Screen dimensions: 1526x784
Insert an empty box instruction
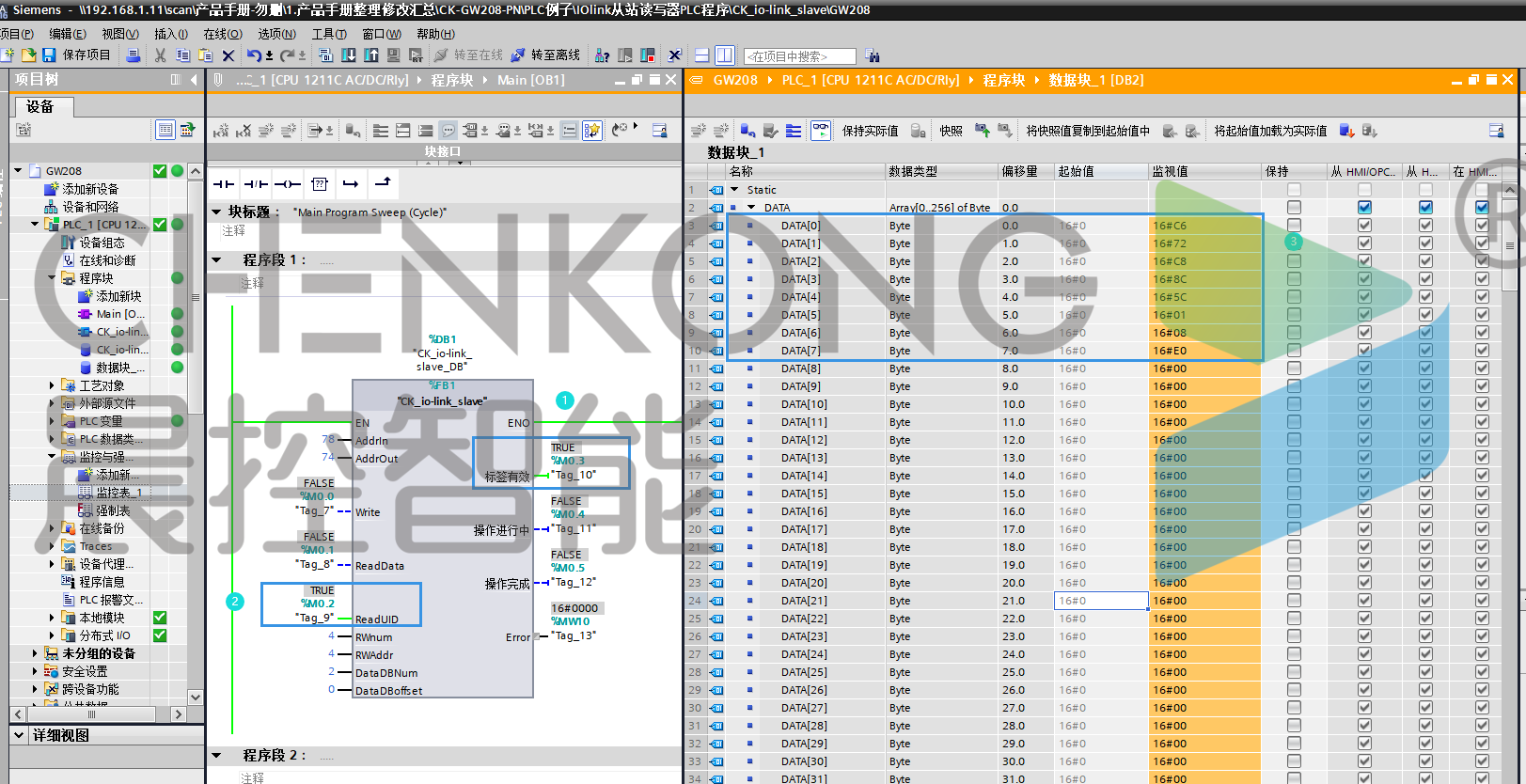coord(320,184)
